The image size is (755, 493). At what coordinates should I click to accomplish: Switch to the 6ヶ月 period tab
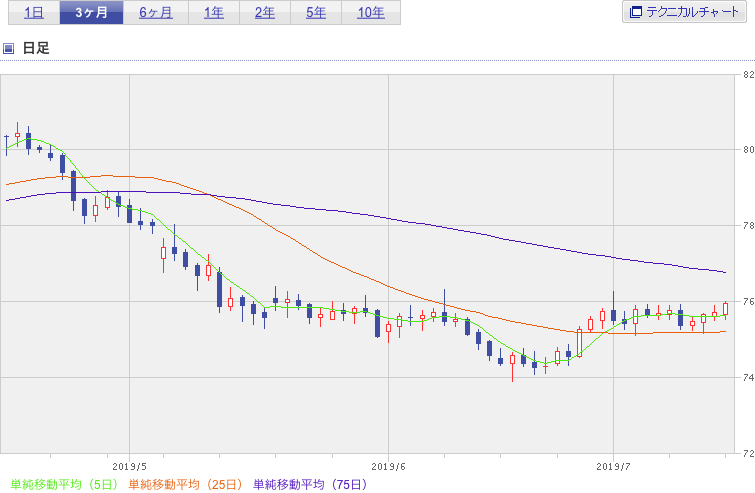click(156, 12)
